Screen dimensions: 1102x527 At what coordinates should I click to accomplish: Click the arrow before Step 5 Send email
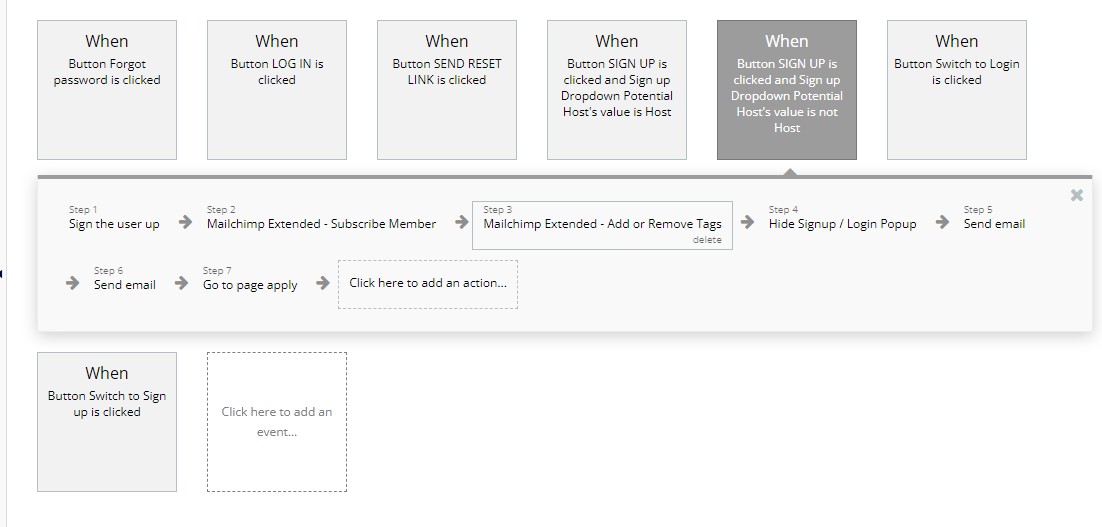(x=942, y=222)
